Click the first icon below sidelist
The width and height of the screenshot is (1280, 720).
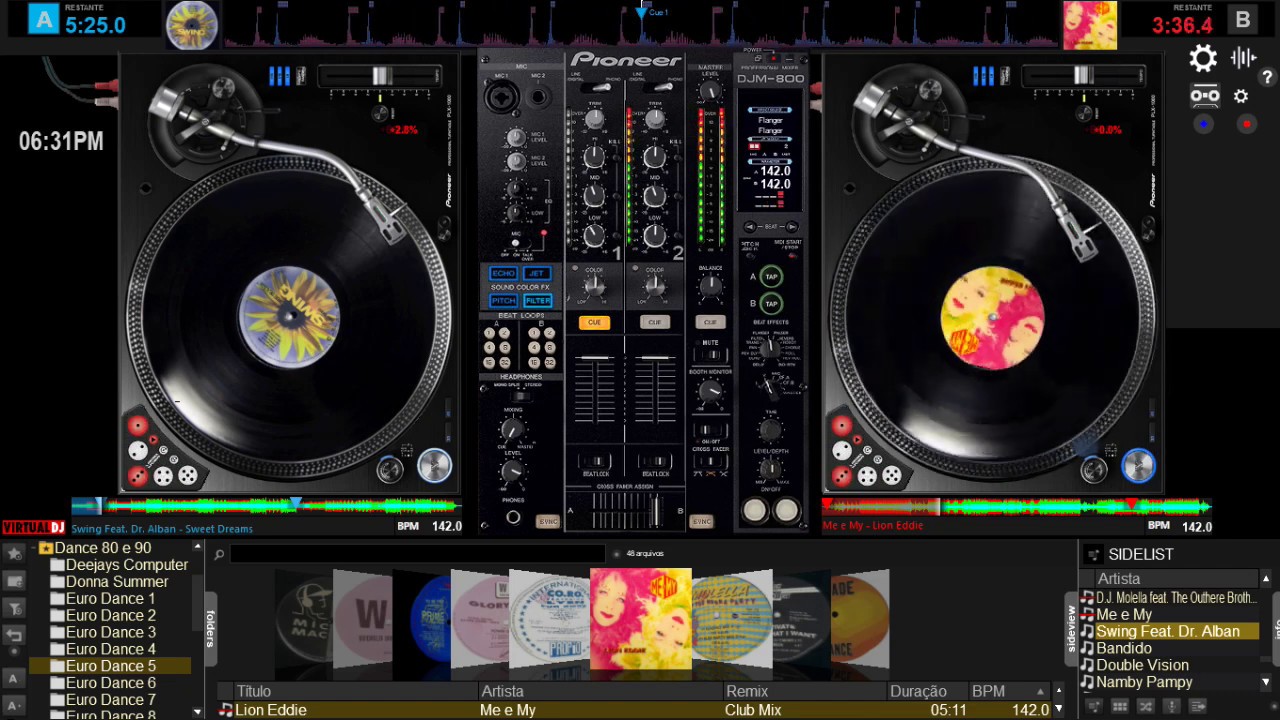tap(1095, 706)
